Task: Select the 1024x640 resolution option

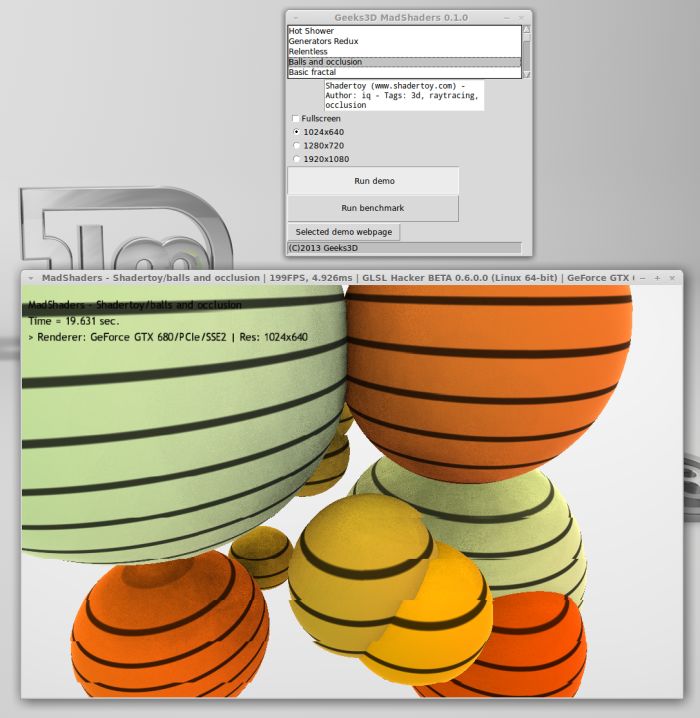Action: 297,132
